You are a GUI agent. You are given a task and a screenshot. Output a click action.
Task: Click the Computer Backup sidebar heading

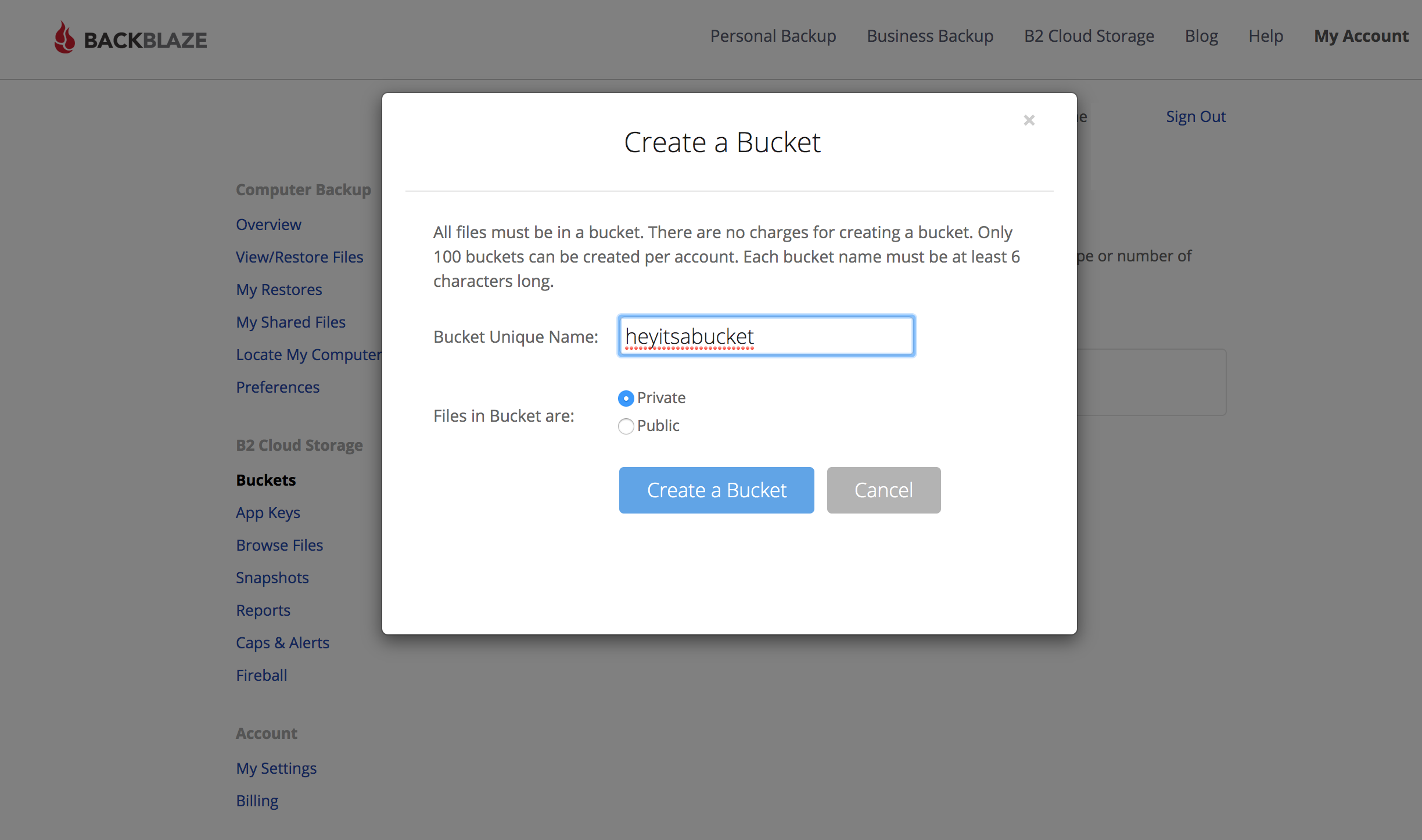(x=303, y=190)
